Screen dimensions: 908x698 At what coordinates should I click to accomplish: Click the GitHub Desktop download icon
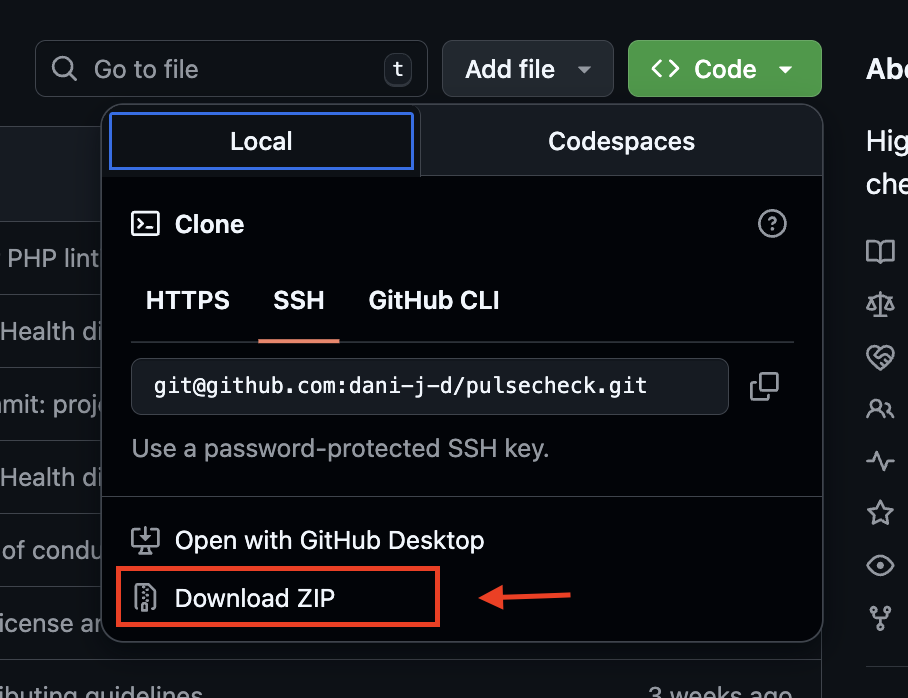145,540
